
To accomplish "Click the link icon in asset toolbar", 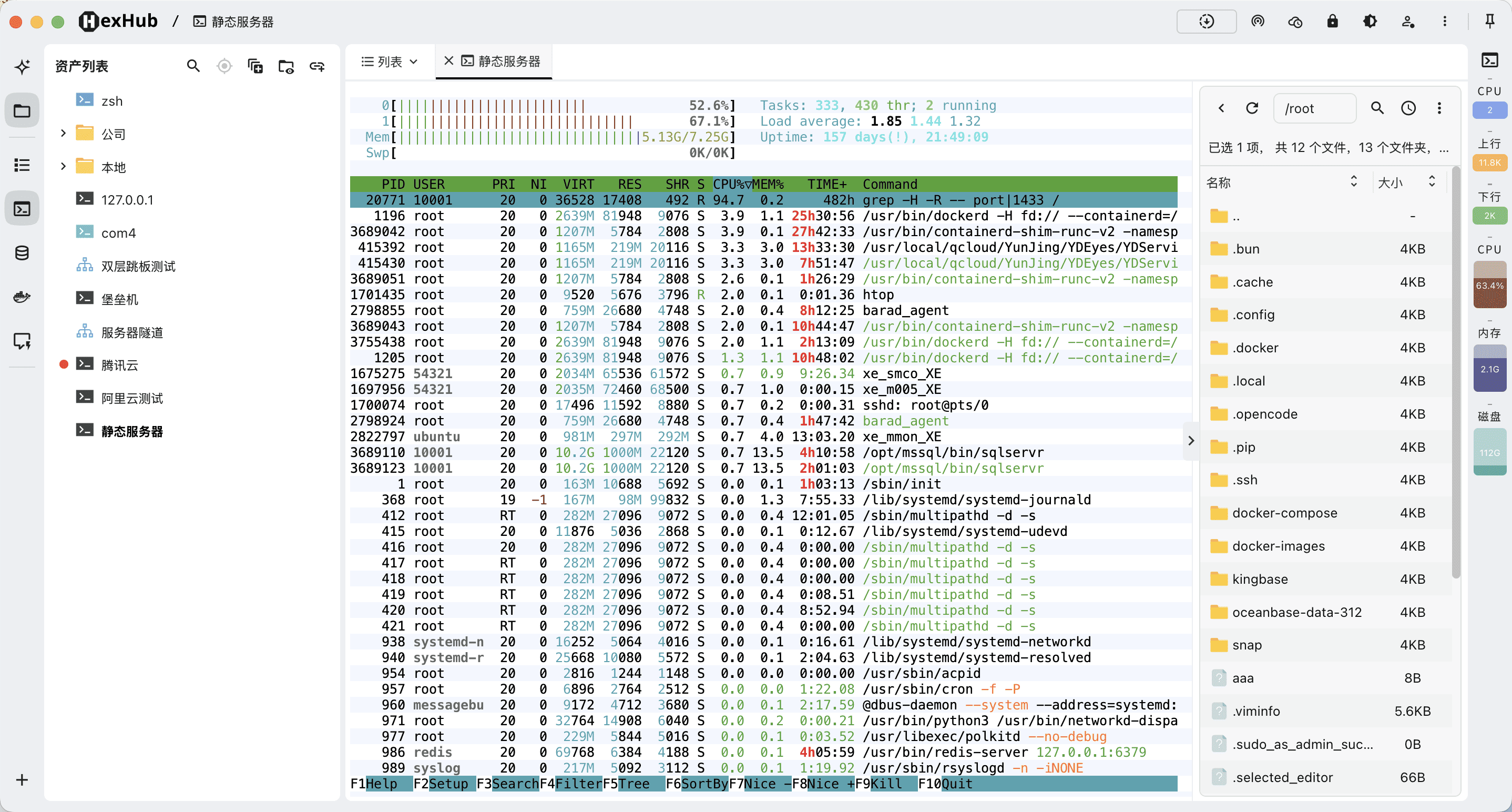I will coord(317,66).
